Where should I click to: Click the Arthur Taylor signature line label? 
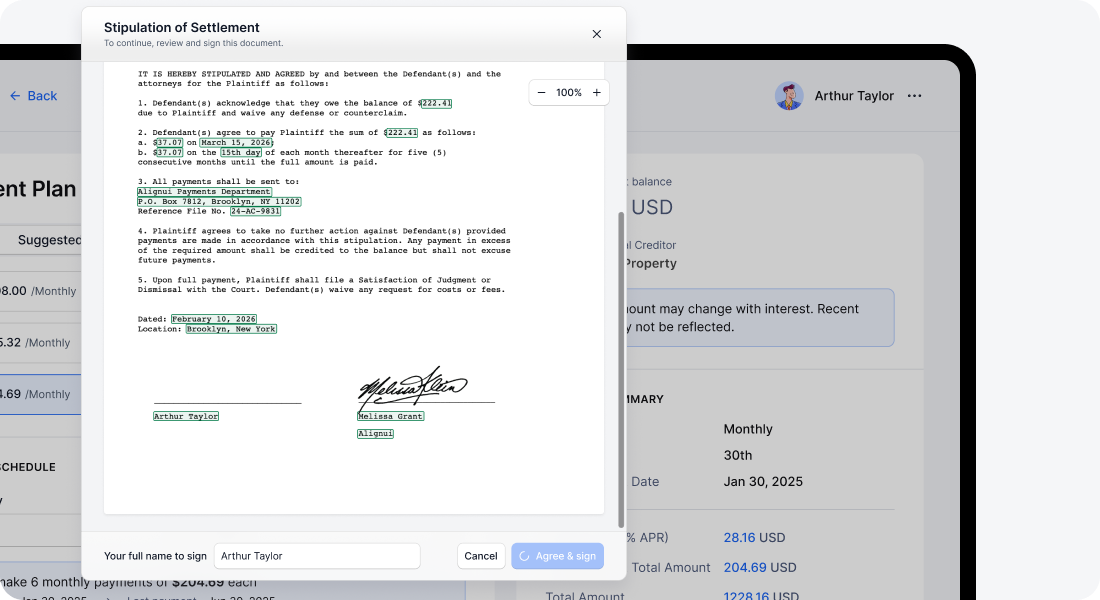(186, 416)
